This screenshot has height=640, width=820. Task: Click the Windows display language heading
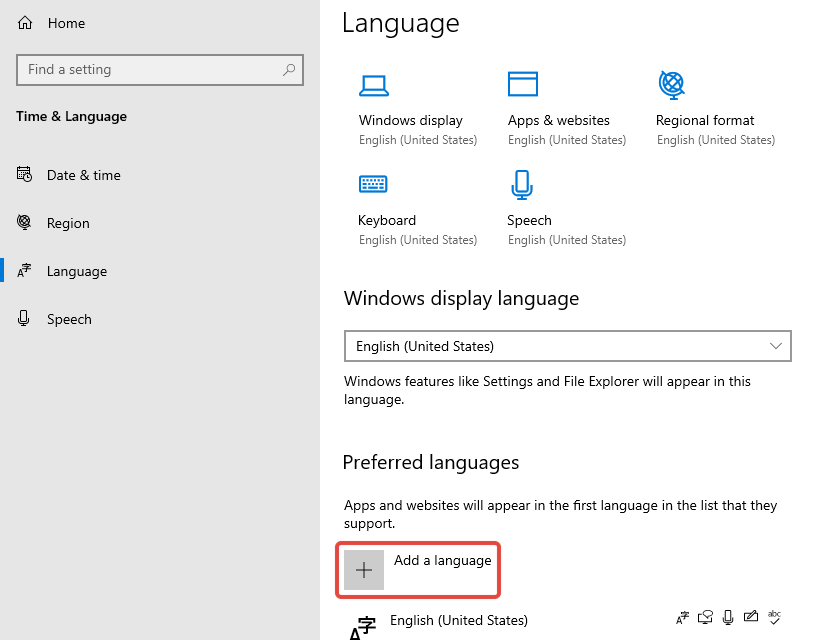(x=461, y=299)
